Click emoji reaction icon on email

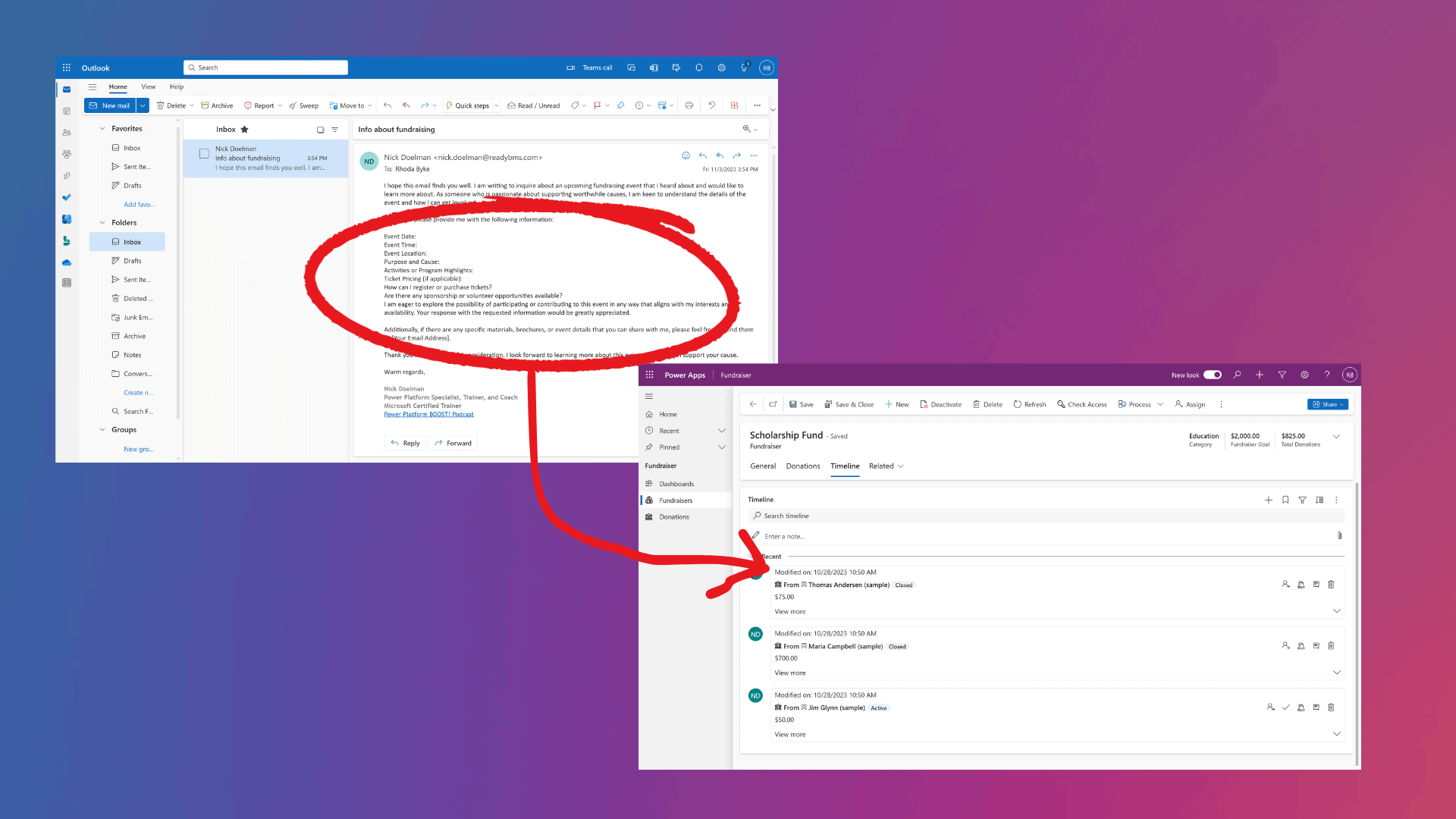[686, 155]
